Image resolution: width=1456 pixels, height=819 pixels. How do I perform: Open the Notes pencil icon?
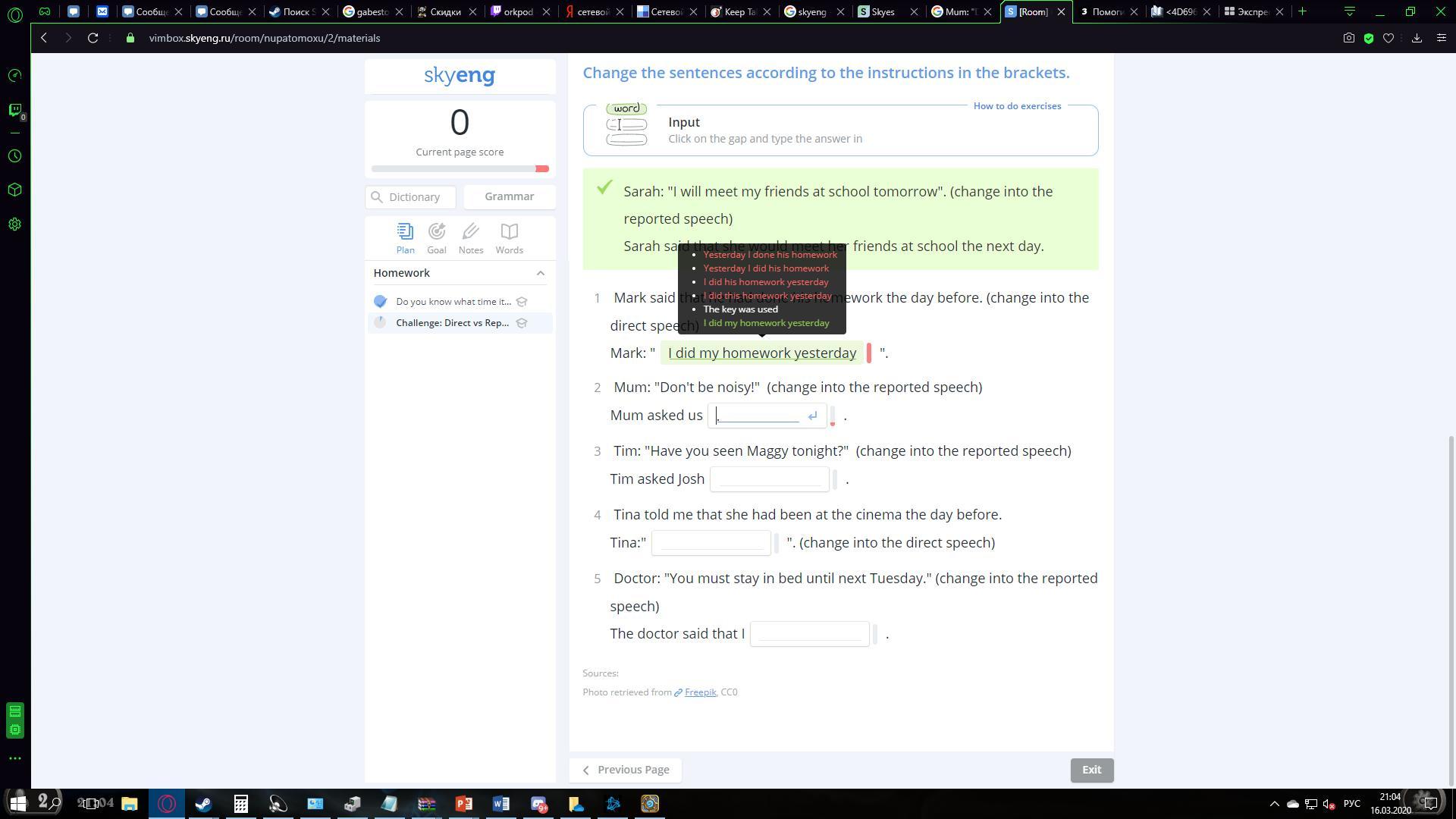tap(470, 232)
